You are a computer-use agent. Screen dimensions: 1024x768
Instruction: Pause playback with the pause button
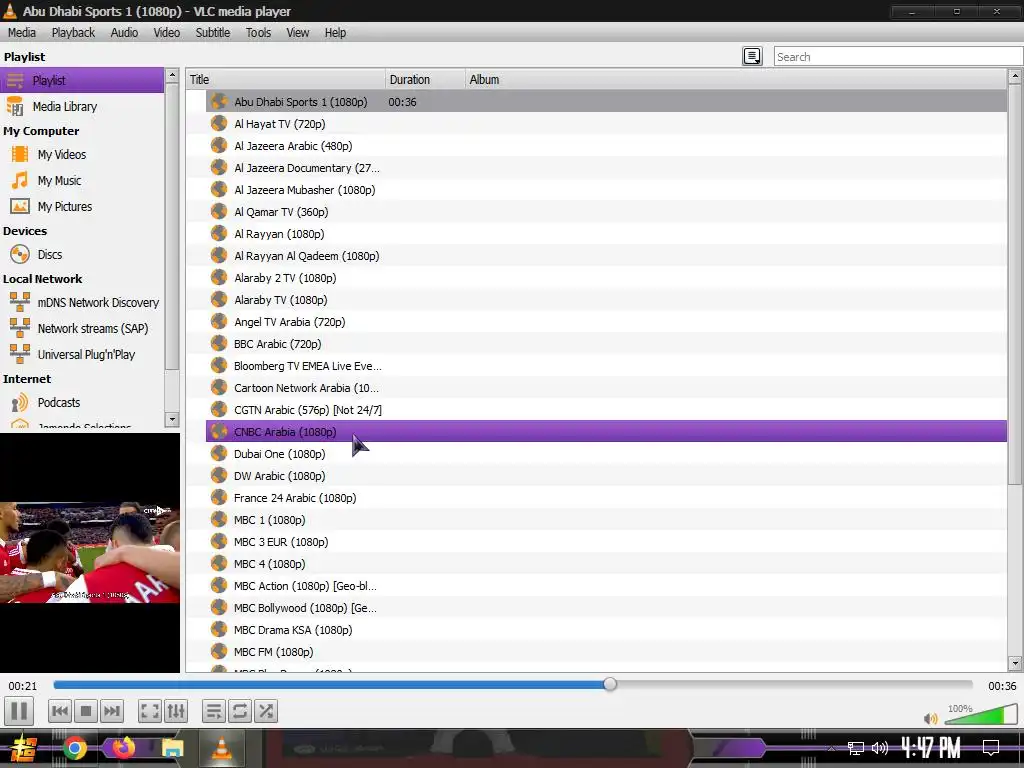[19, 711]
